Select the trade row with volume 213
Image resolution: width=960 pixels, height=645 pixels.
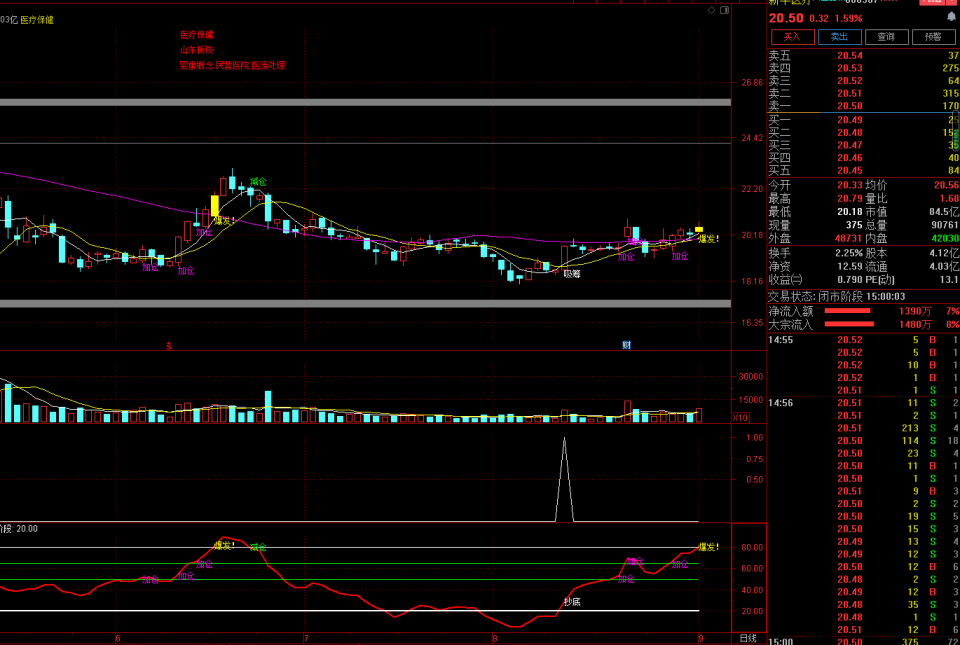coord(863,428)
